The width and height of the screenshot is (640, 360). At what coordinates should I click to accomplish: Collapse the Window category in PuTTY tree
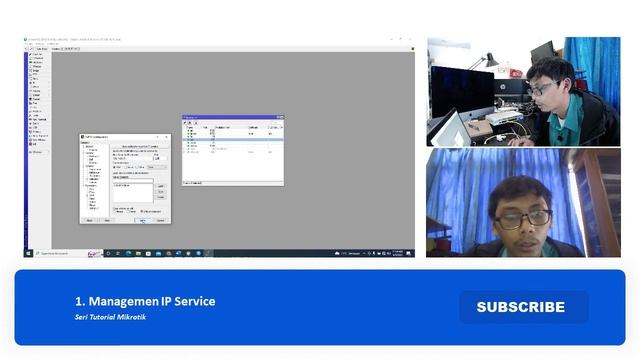(x=83, y=166)
